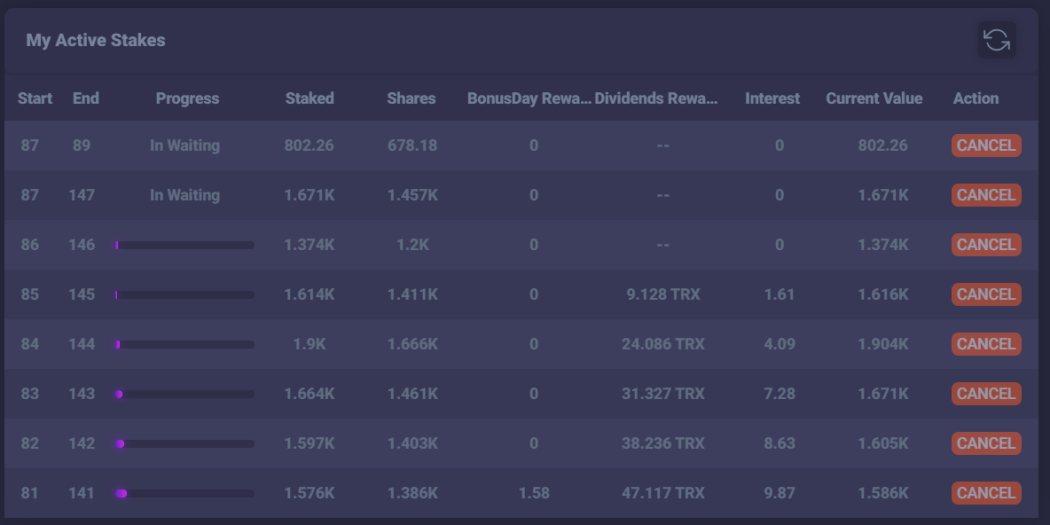Click the Dividends Rewards column header
1050x525 pixels.
pyautogui.click(x=656, y=98)
